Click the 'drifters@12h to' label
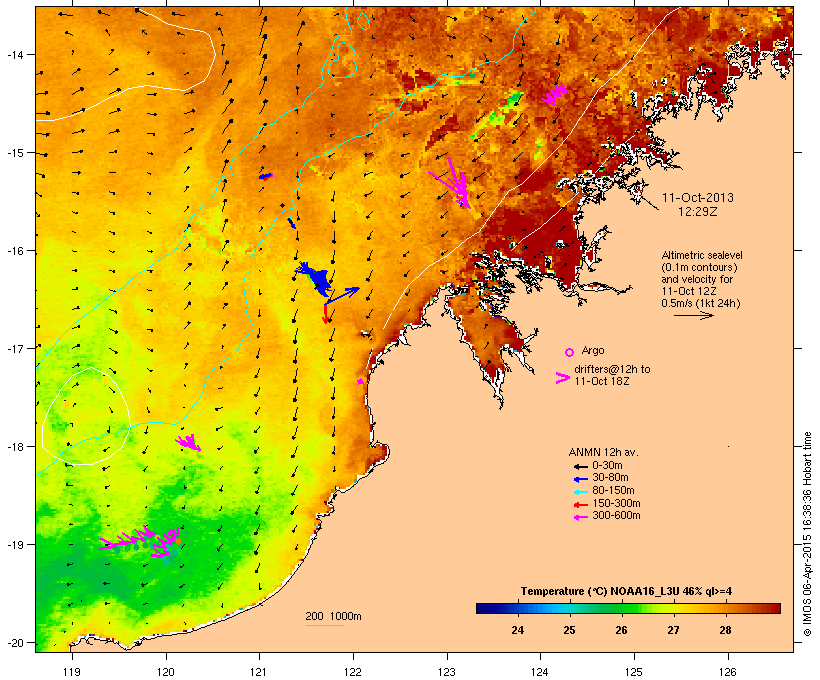 pos(612,369)
